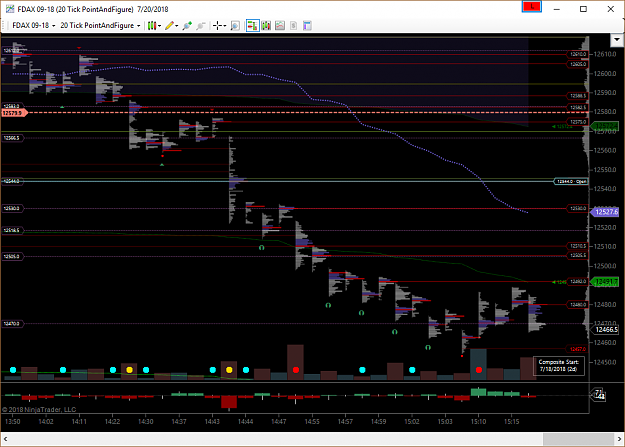Open the Data Series icon
Screen dimensions: 625x447
[x=266, y=26]
